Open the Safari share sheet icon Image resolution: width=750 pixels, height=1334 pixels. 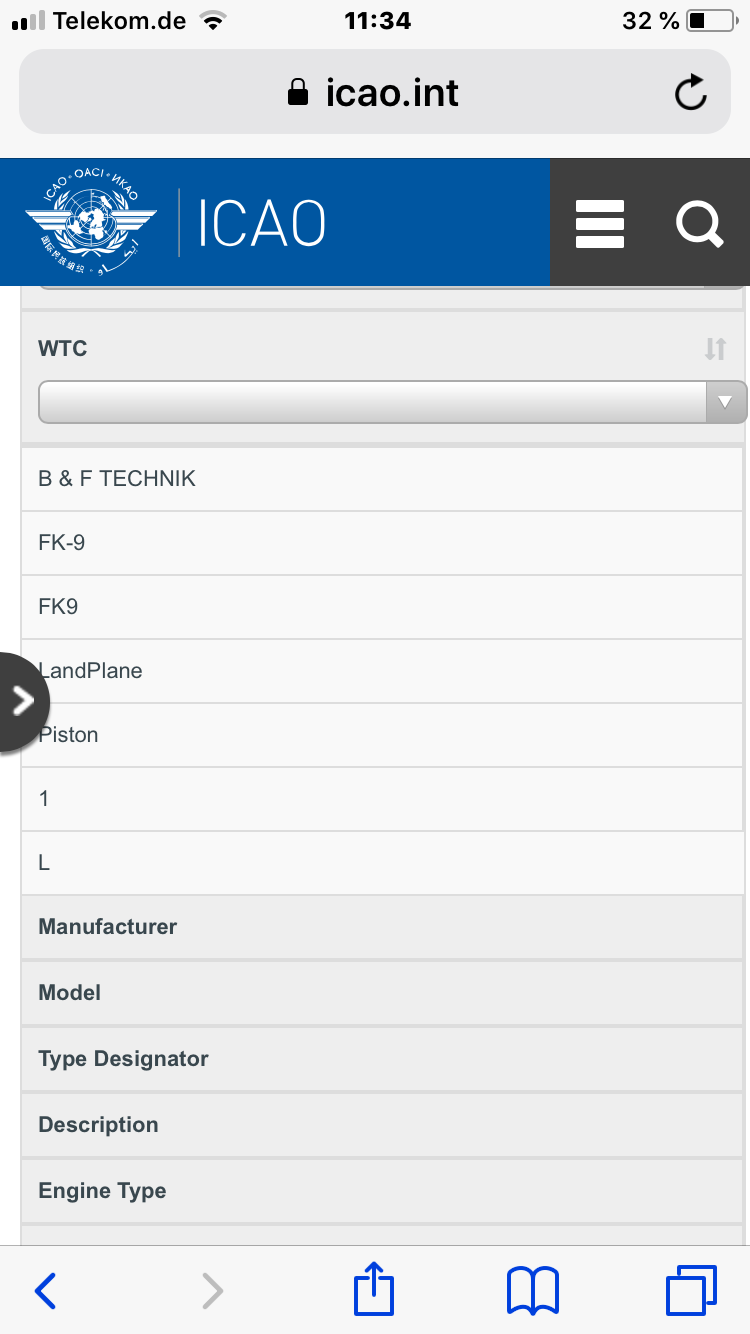374,1288
